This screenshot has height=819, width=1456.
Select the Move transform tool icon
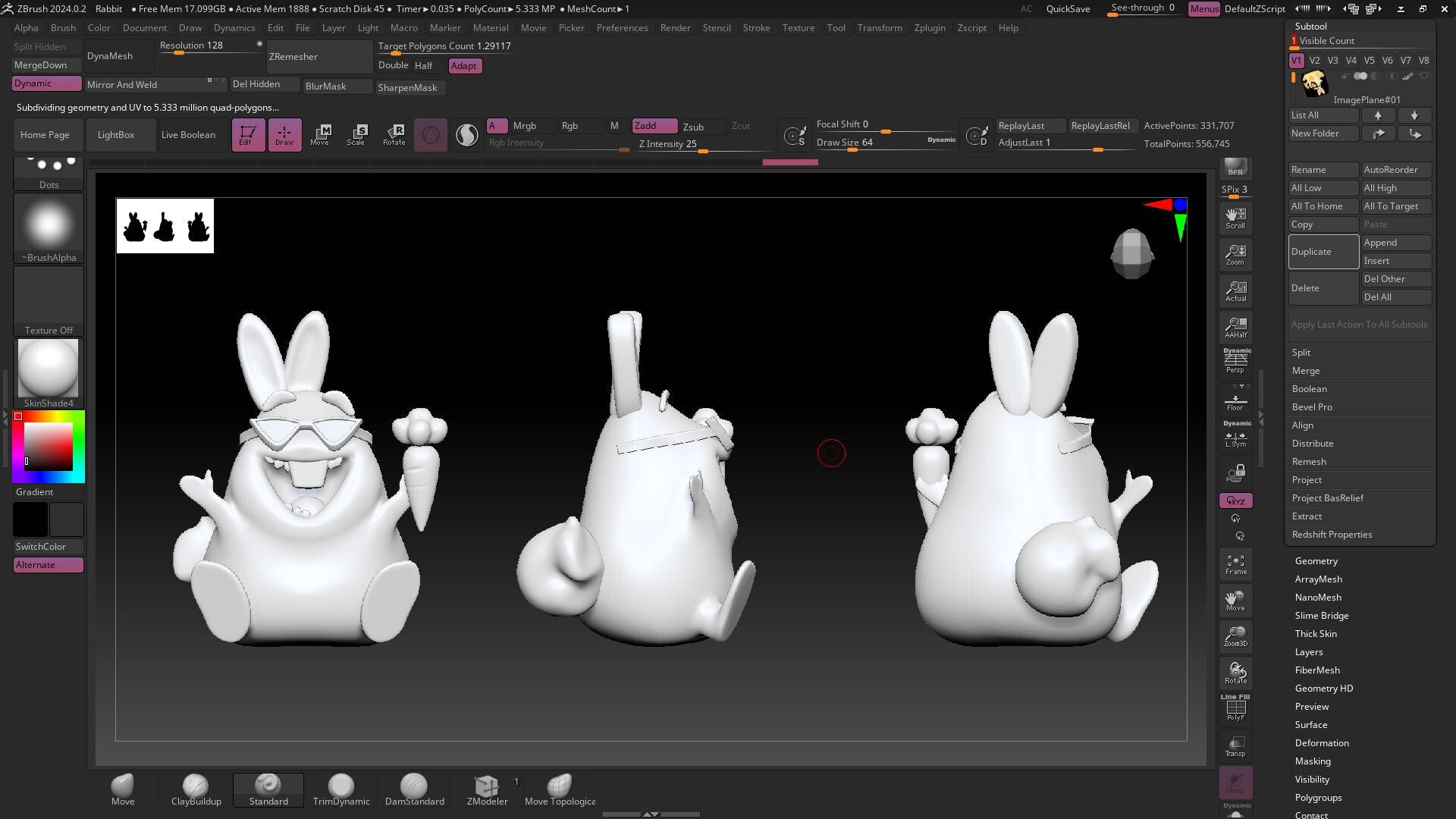(320, 134)
